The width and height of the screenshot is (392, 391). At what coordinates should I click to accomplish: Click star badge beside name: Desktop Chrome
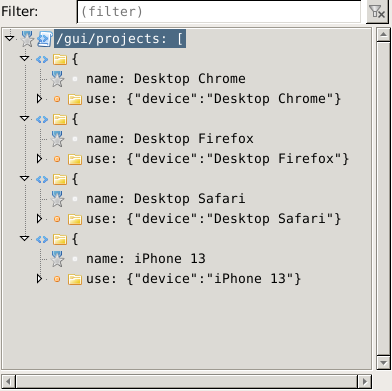tap(57, 79)
